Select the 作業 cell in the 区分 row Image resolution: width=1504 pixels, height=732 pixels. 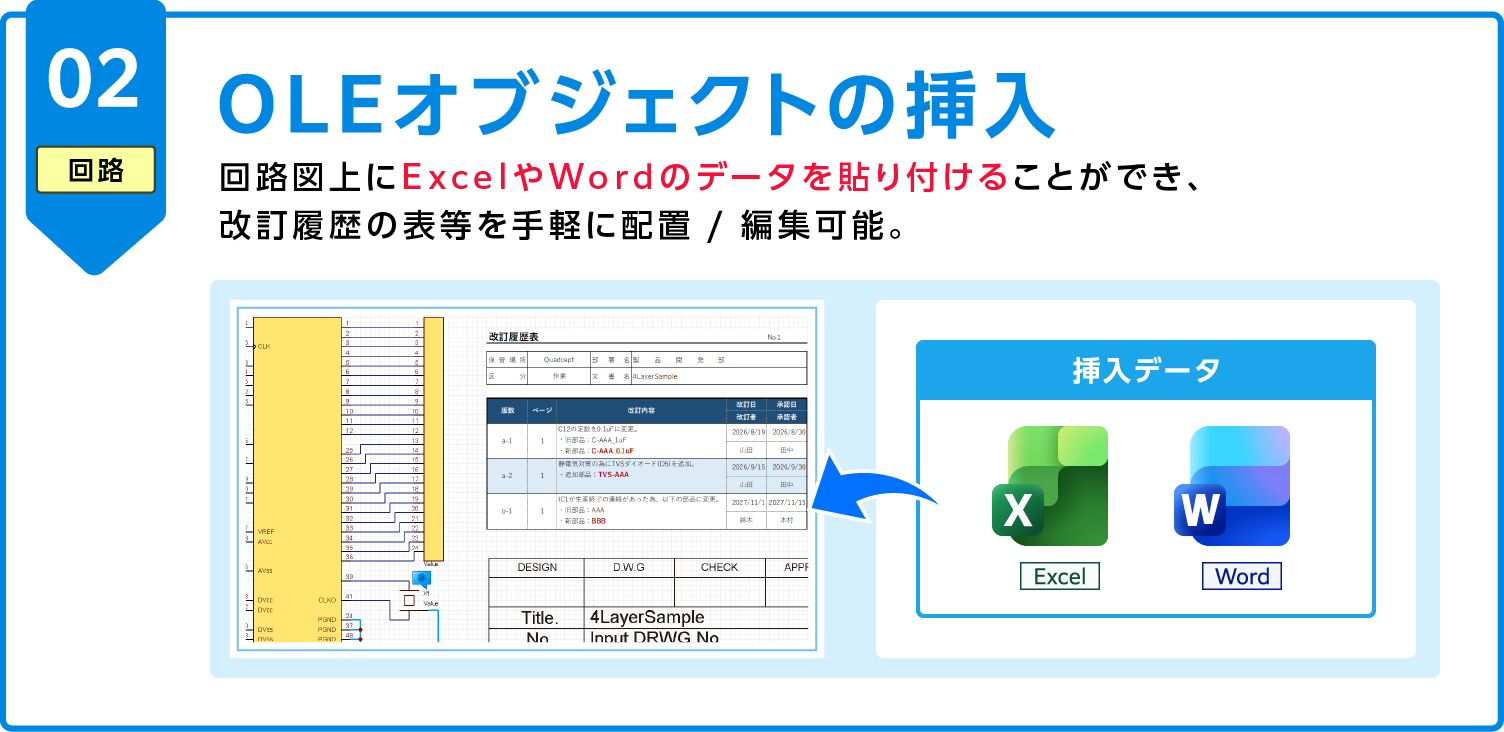[560, 376]
